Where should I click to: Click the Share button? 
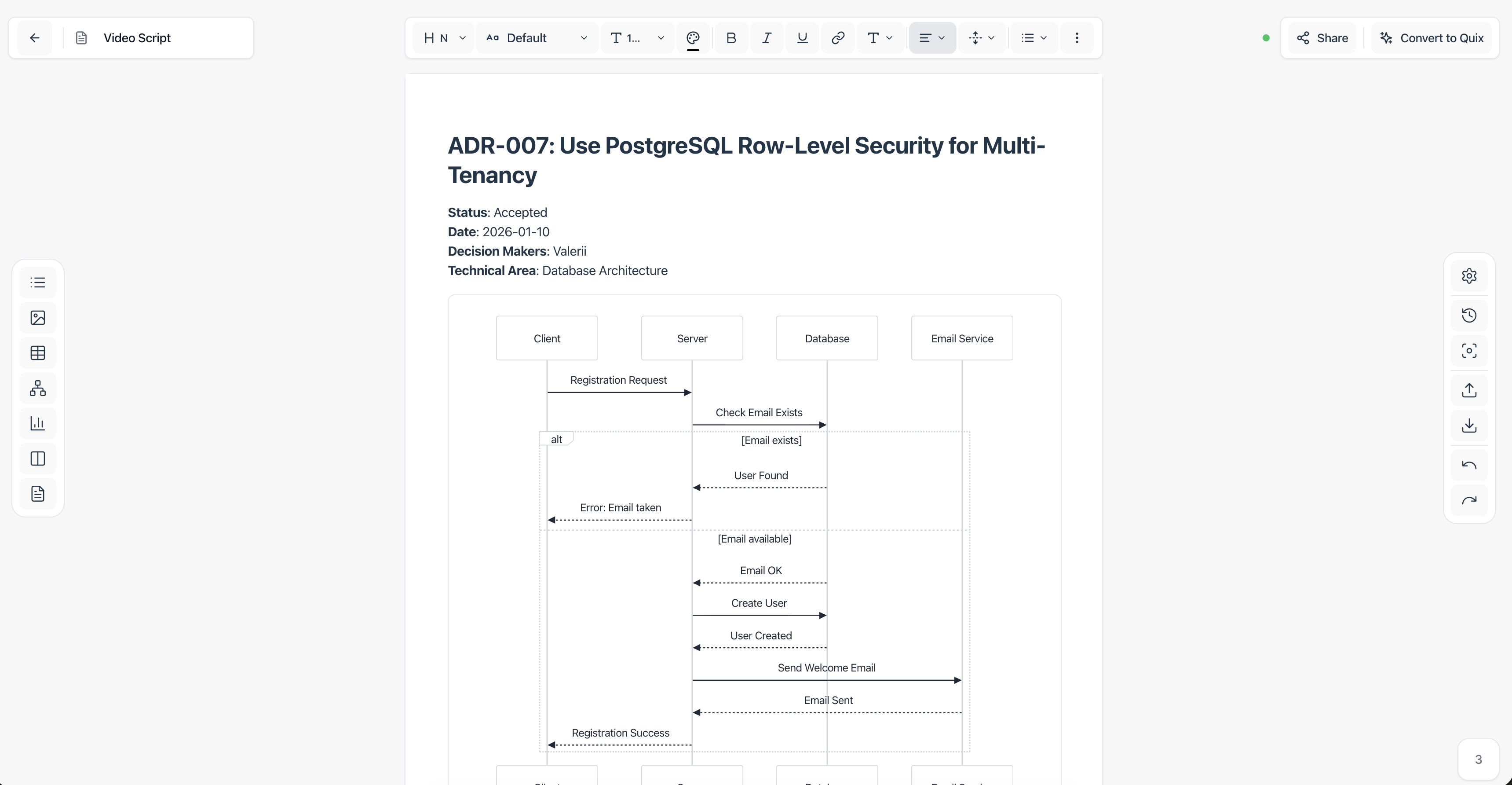point(1322,38)
